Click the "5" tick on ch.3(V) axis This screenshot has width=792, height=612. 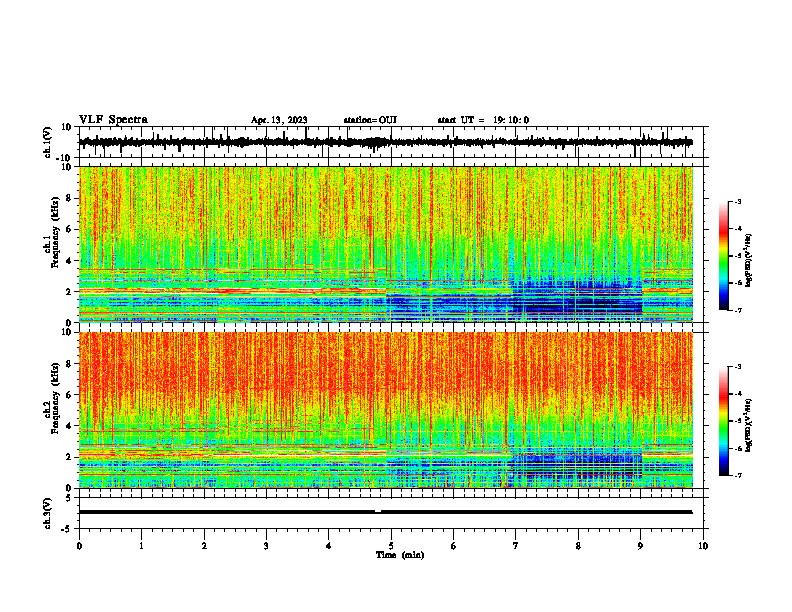coord(70,497)
